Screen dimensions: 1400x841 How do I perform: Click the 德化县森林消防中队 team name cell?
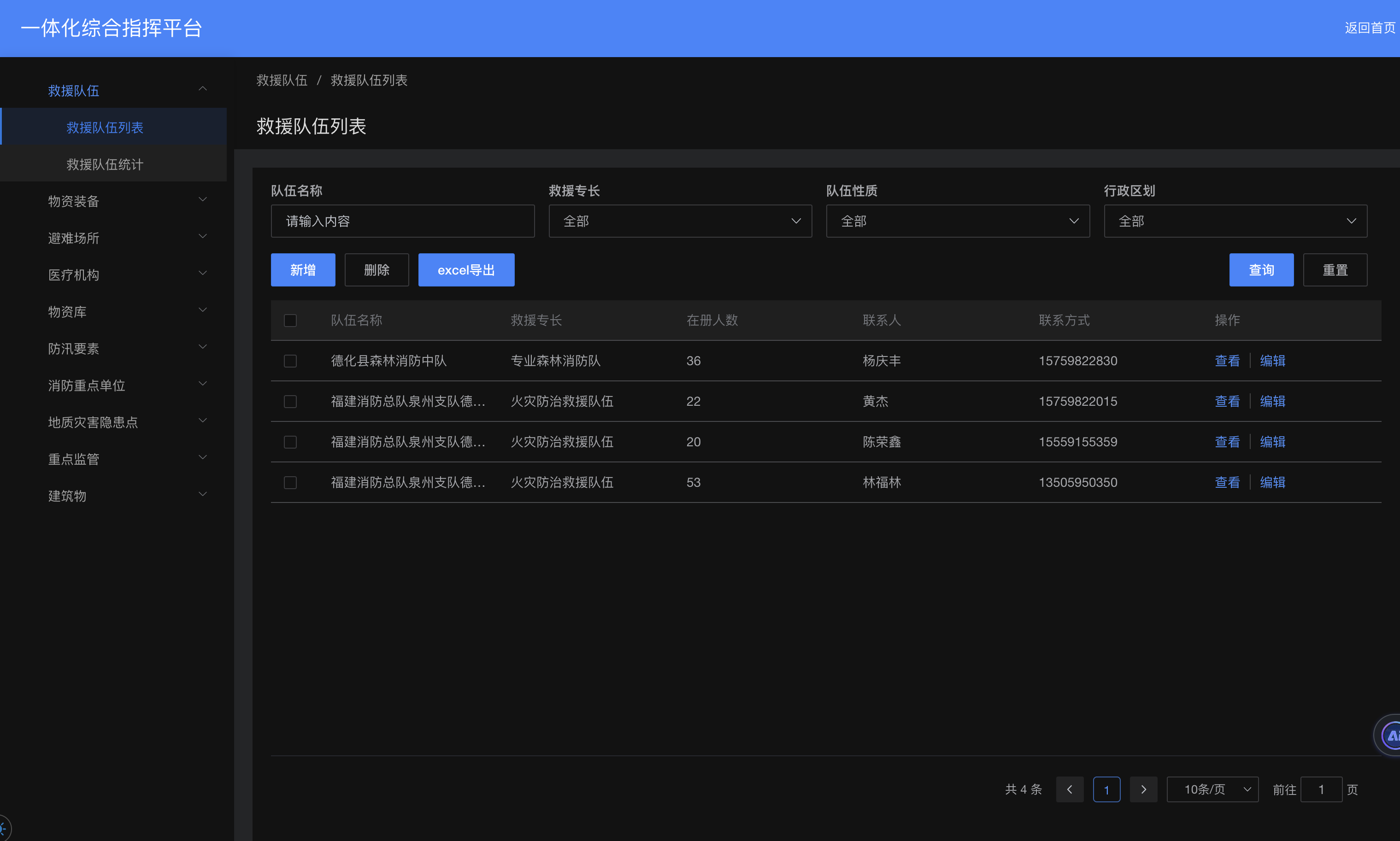point(389,361)
